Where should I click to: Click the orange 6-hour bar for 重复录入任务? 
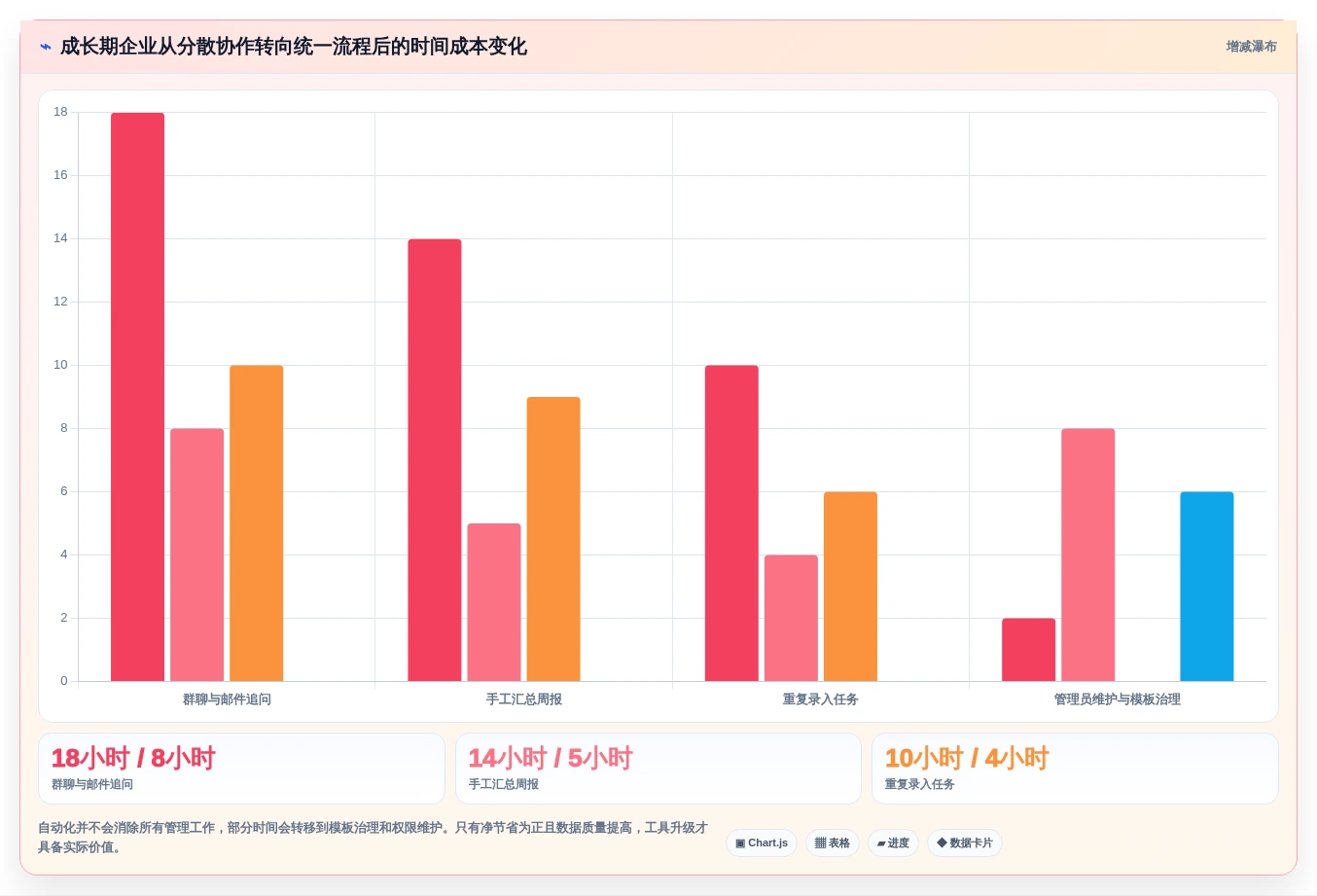tap(850, 587)
